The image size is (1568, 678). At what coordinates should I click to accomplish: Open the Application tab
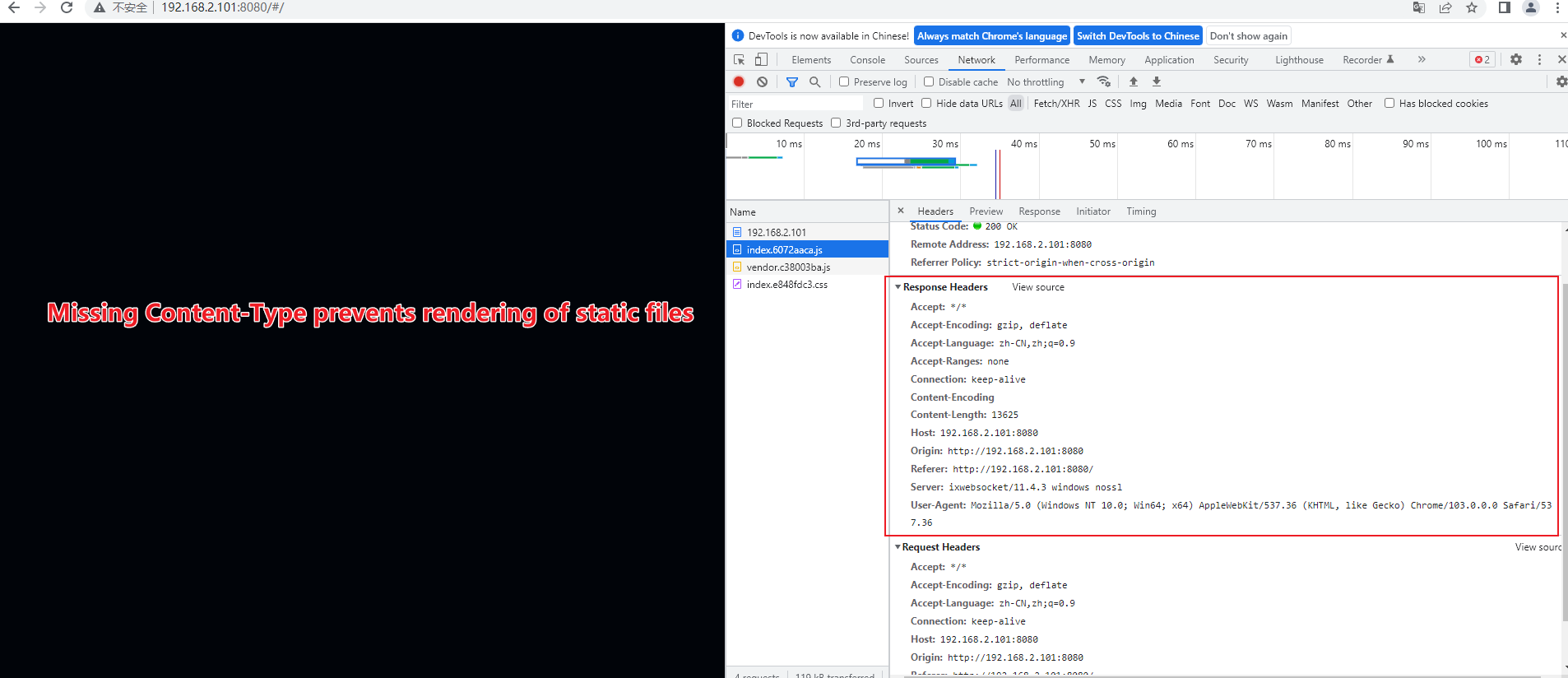[1169, 60]
